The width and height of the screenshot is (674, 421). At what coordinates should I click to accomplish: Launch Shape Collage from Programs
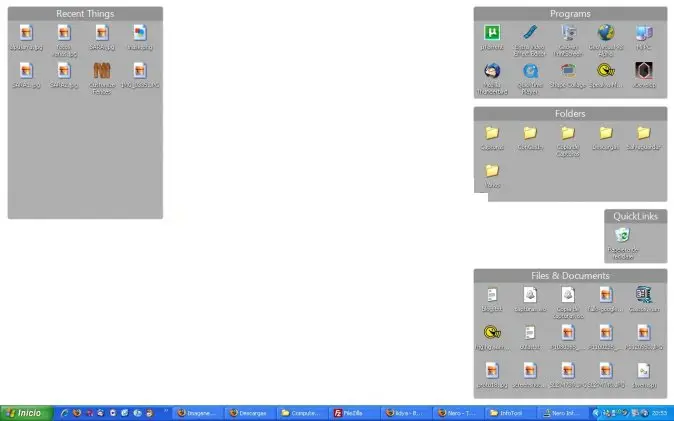point(568,71)
